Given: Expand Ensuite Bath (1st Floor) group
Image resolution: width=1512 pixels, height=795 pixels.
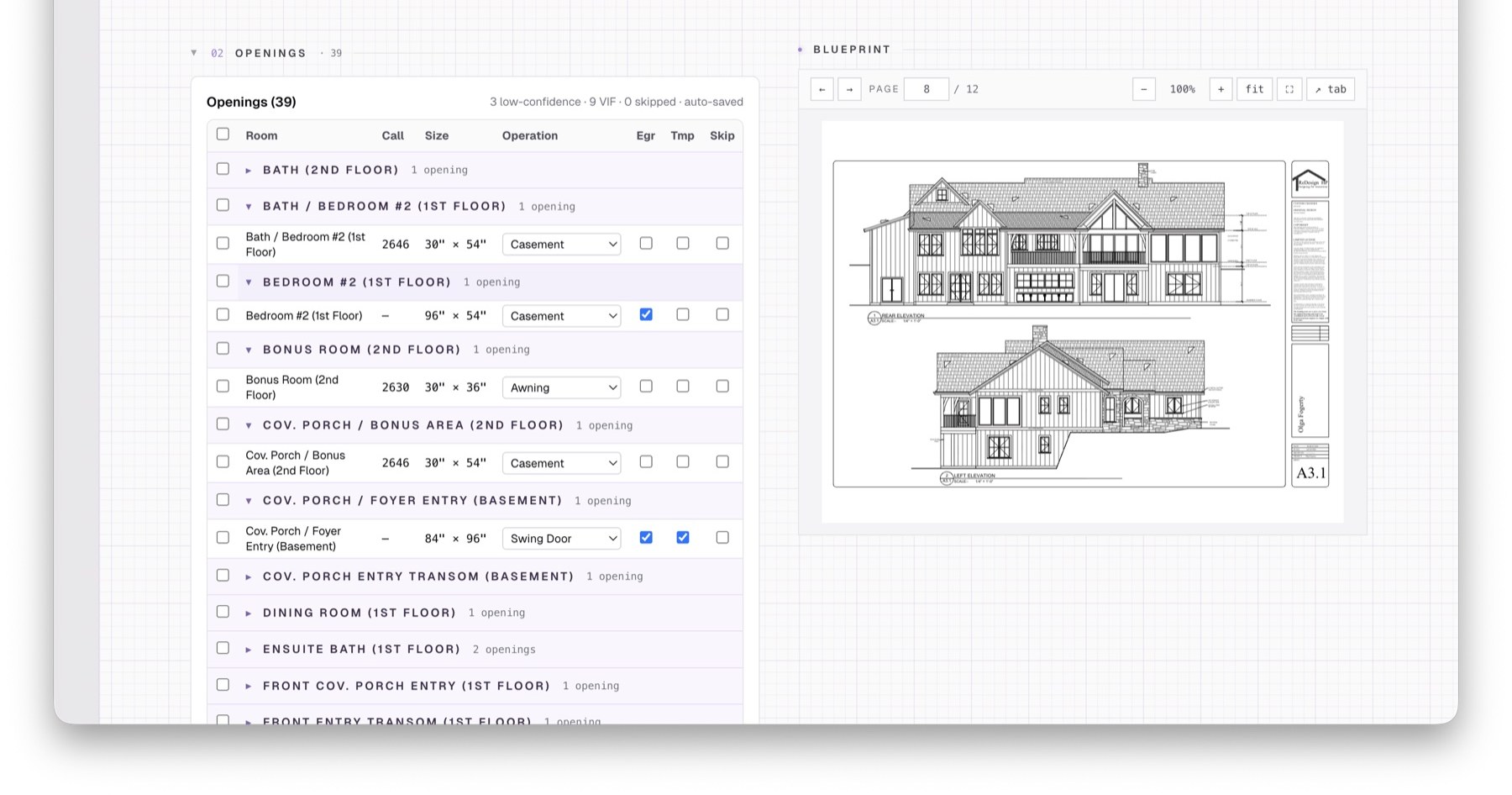Looking at the screenshot, I should click(x=249, y=650).
